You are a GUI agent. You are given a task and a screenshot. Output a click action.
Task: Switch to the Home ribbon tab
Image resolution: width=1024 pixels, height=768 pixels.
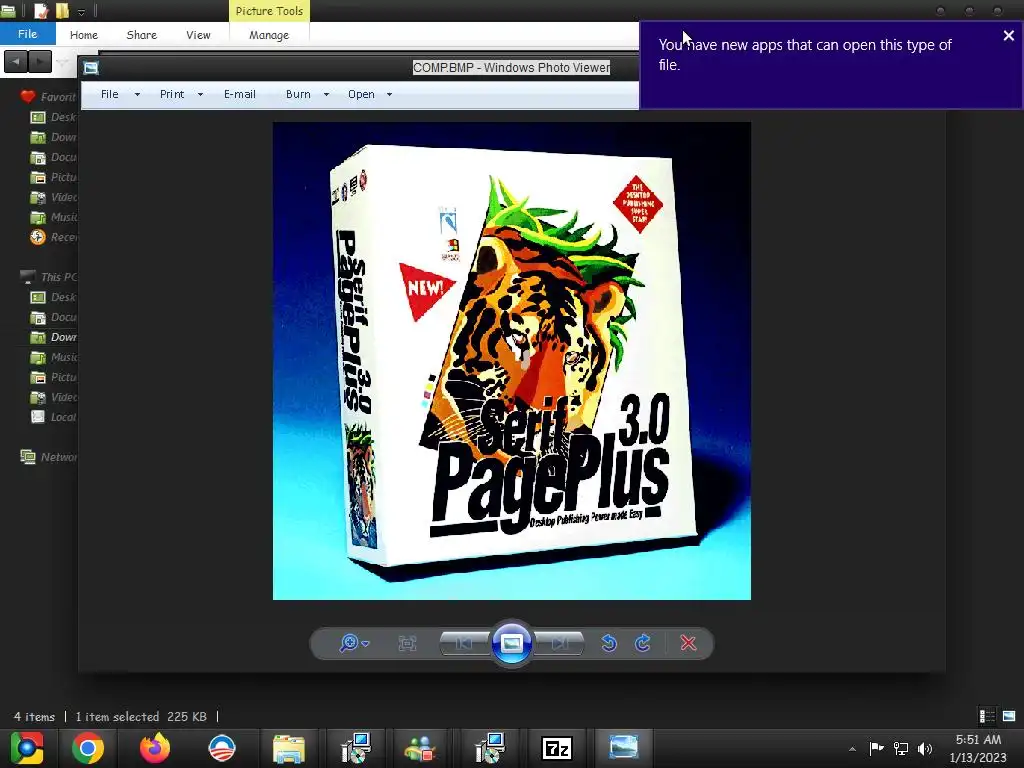84,35
